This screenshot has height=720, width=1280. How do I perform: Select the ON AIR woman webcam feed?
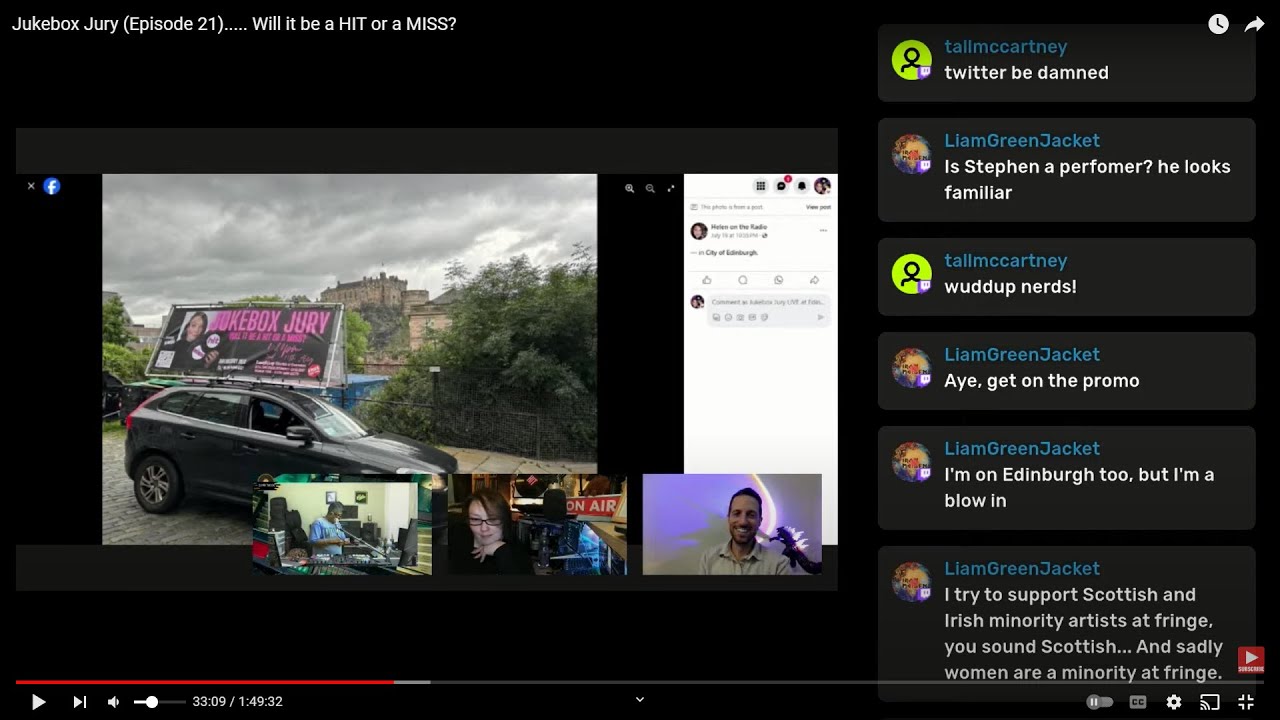(x=537, y=524)
